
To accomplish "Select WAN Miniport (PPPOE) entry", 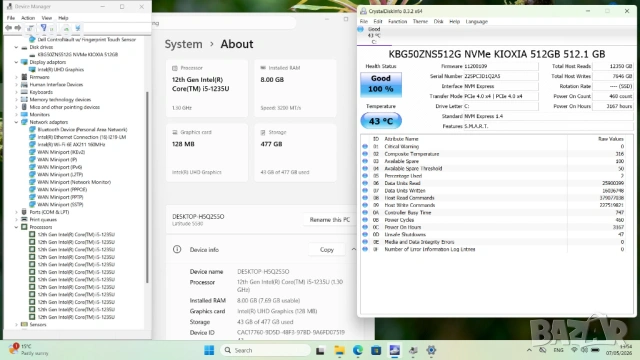I will (x=62, y=189).
